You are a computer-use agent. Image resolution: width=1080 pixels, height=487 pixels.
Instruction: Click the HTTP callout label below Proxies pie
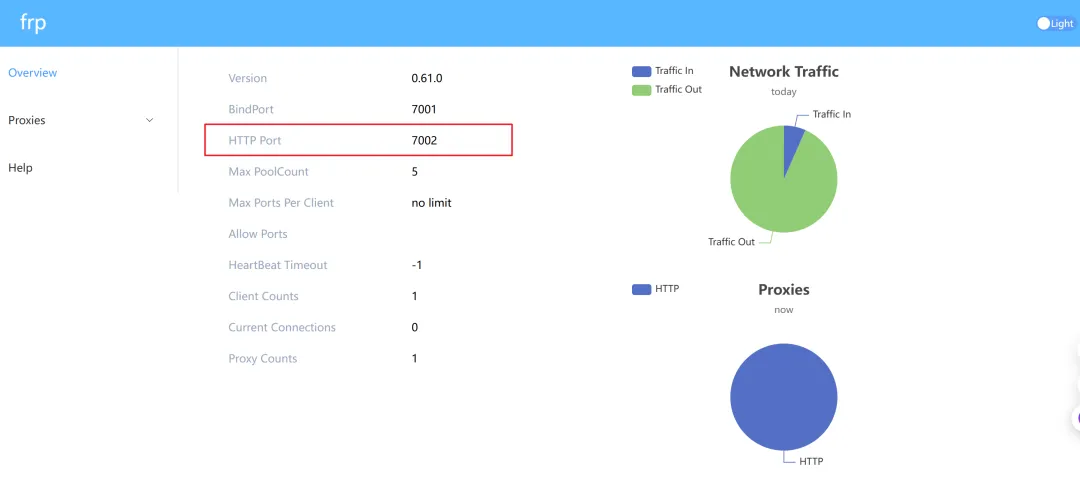811,461
